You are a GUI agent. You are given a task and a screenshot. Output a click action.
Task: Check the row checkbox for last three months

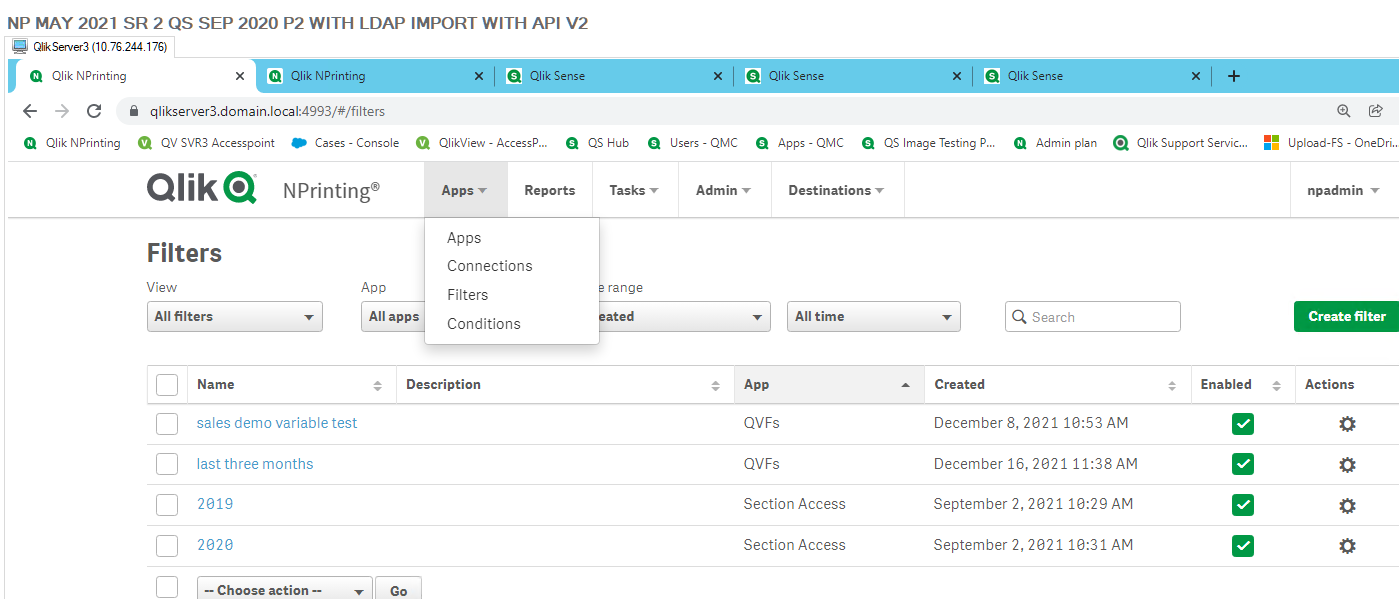167,465
